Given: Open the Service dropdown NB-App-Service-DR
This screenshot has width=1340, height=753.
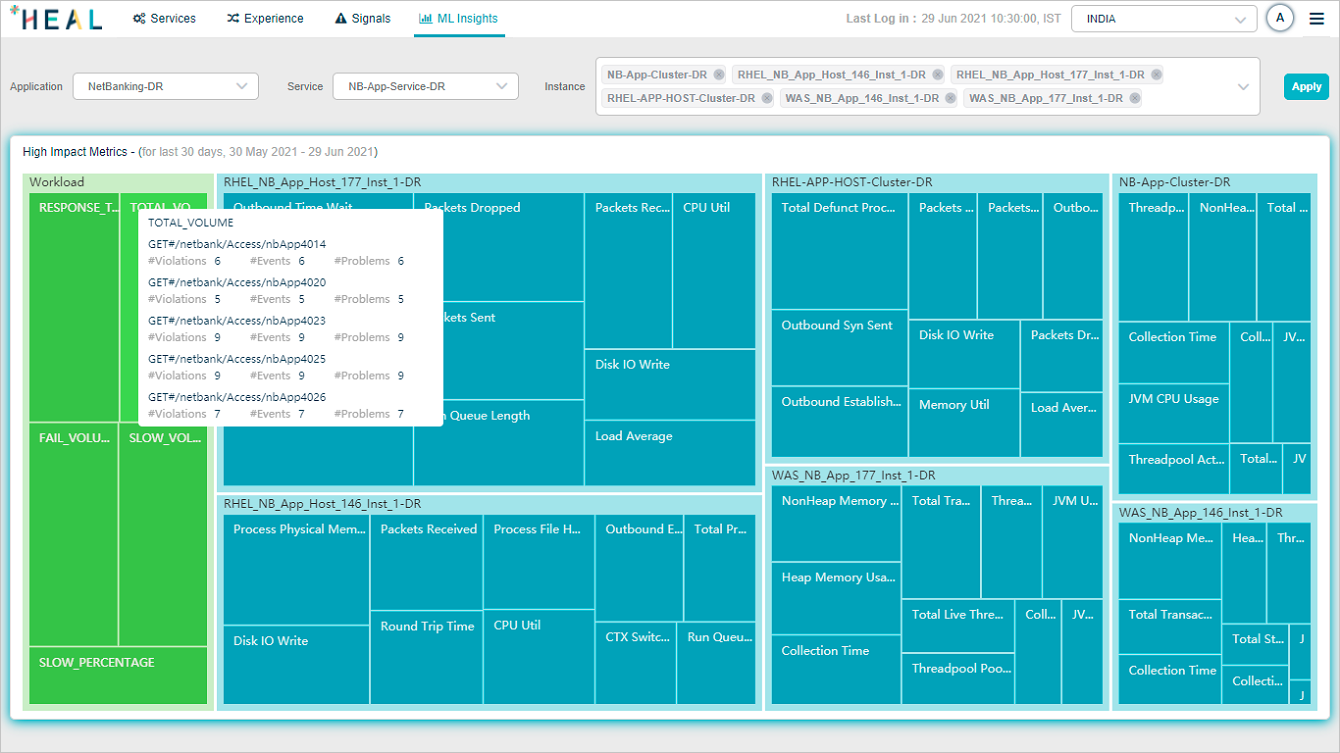Looking at the screenshot, I should [425, 87].
